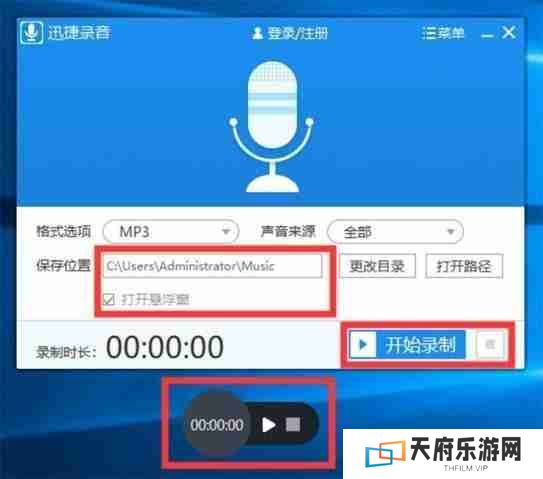Click the 迅捷录音 app logo icon

pos(32,33)
